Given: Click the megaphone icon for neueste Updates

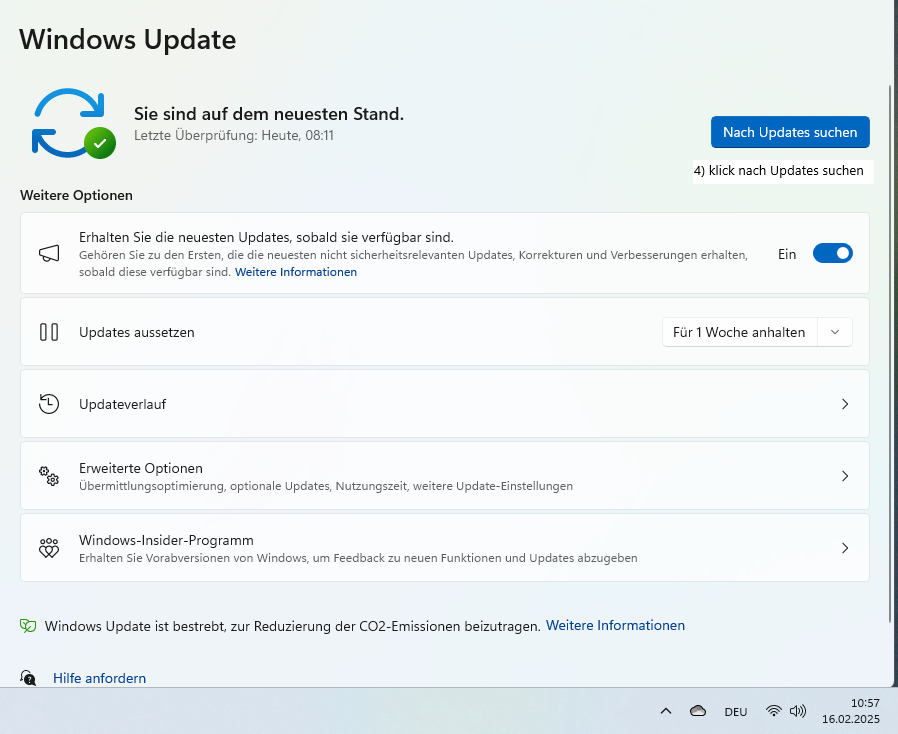Looking at the screenshot, I should (x=49, y=253).
